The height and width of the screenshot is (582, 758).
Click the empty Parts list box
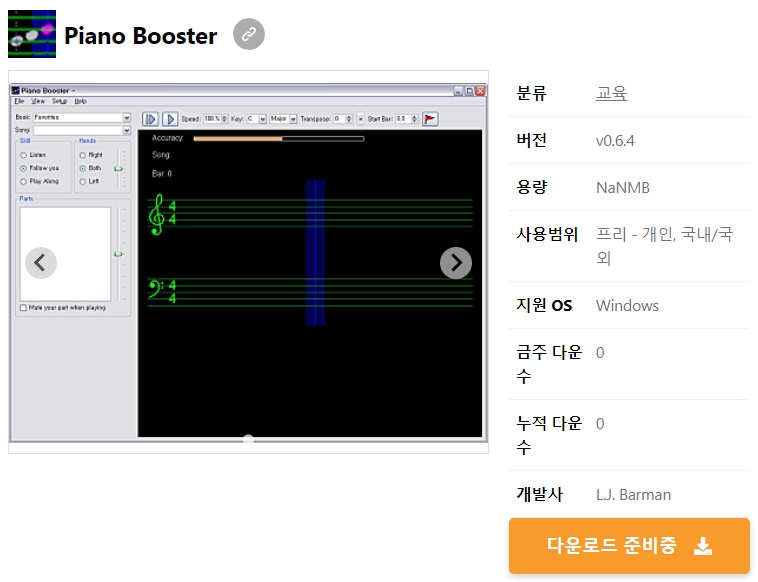click(65, 254)
